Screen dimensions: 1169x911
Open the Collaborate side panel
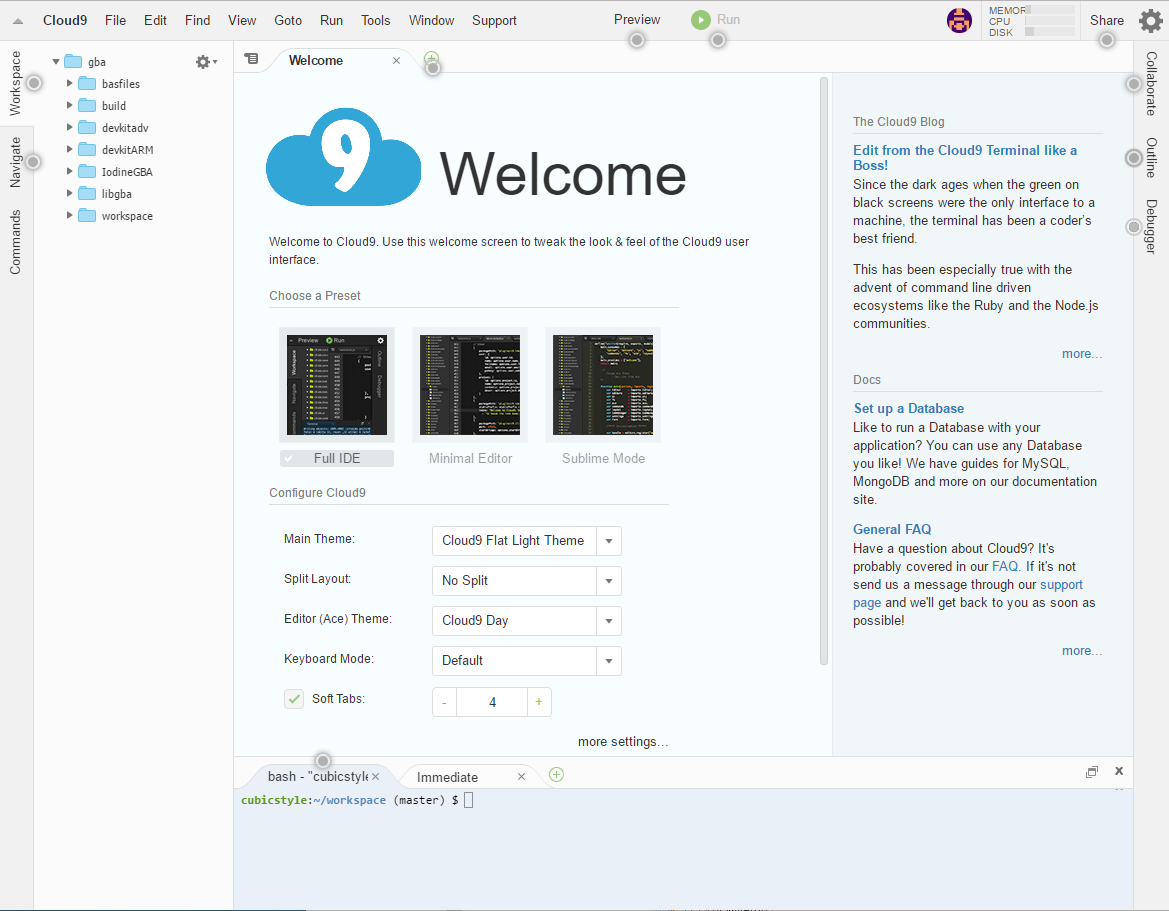click(x=1151, y=83)
